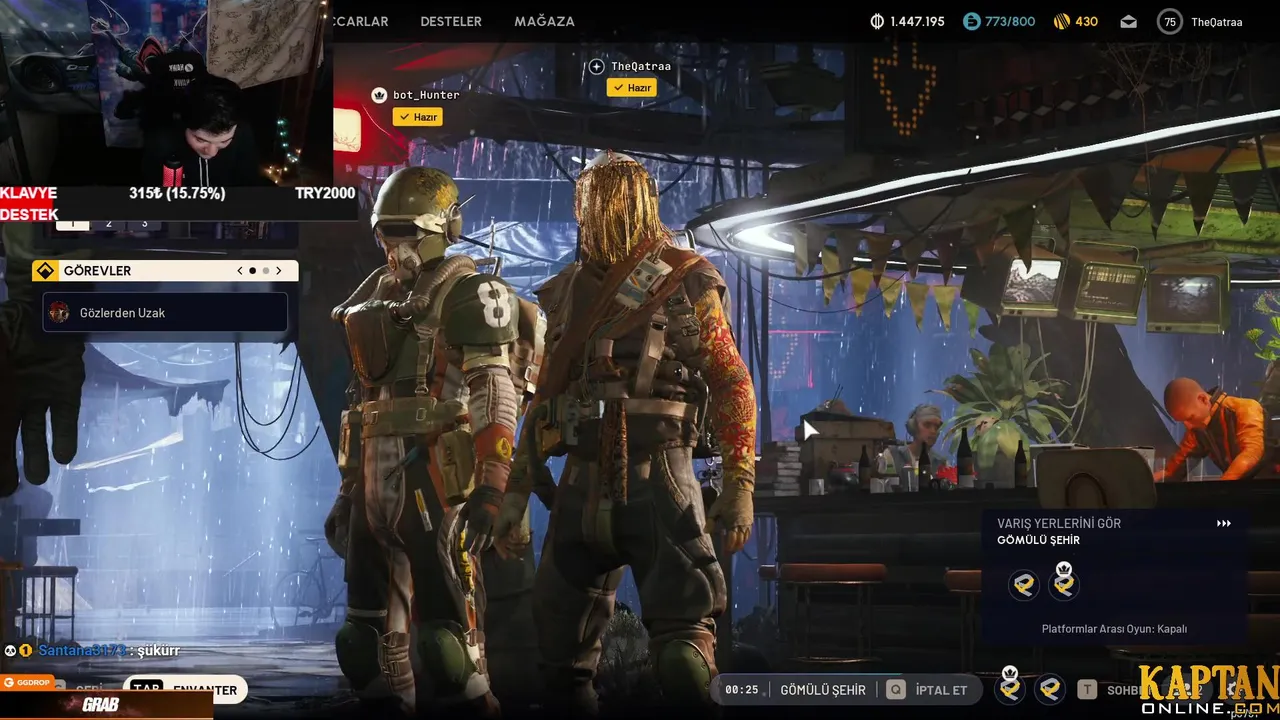Cancel matchmaking with İPTAL ET
The height and width of the screenshot is (720, 1280).
pyautogui.click(x=942, y=690)
